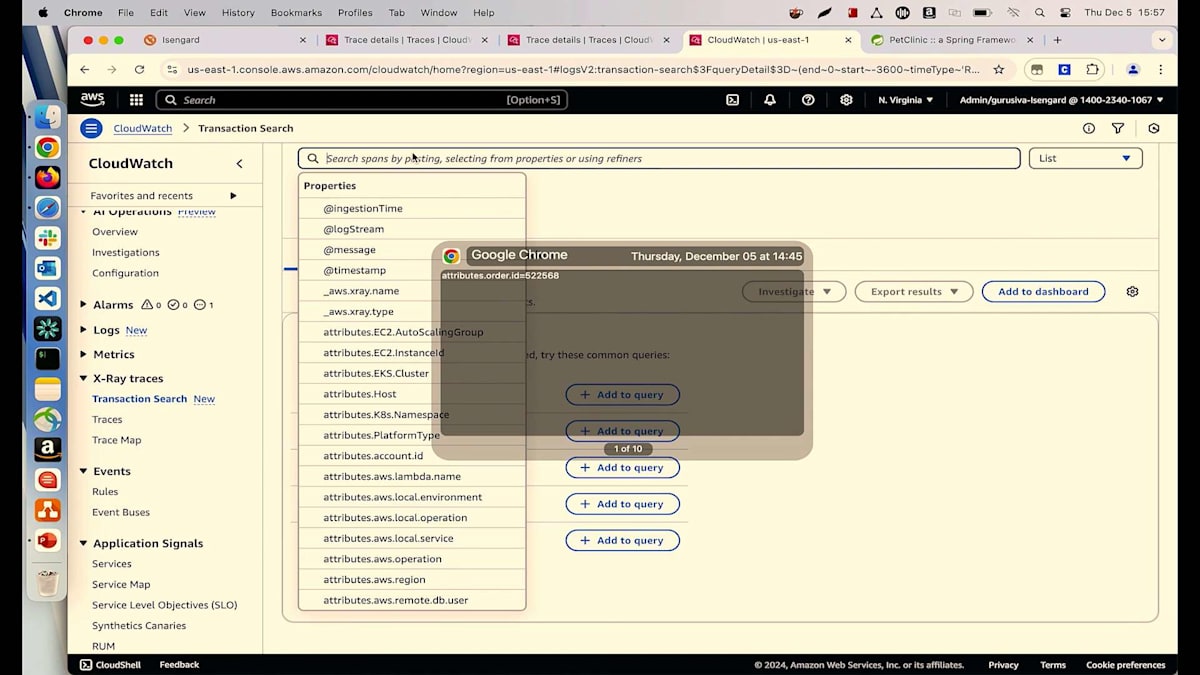Image resolution: width=1200 pixels, height=675 pixels.
Task: Switch to the Isengard tab
Action: click(225, 40)
